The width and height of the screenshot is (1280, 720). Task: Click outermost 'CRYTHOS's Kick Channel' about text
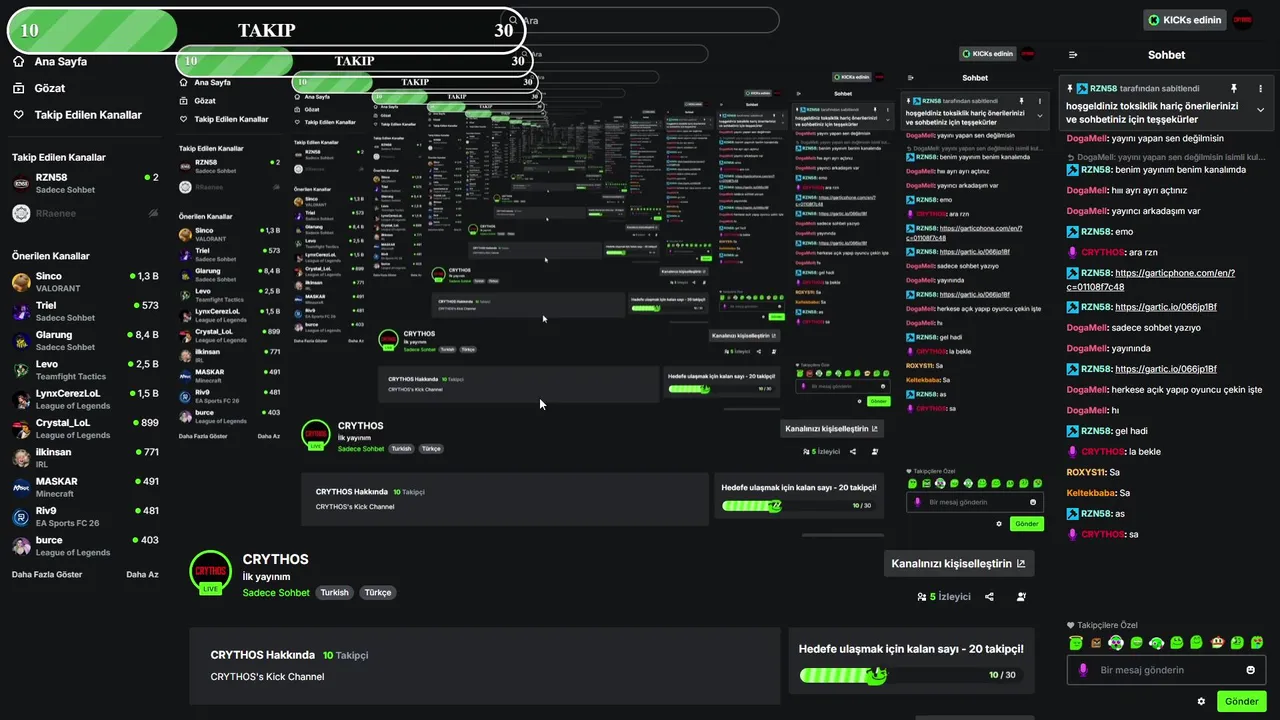(x=267, y=677)
